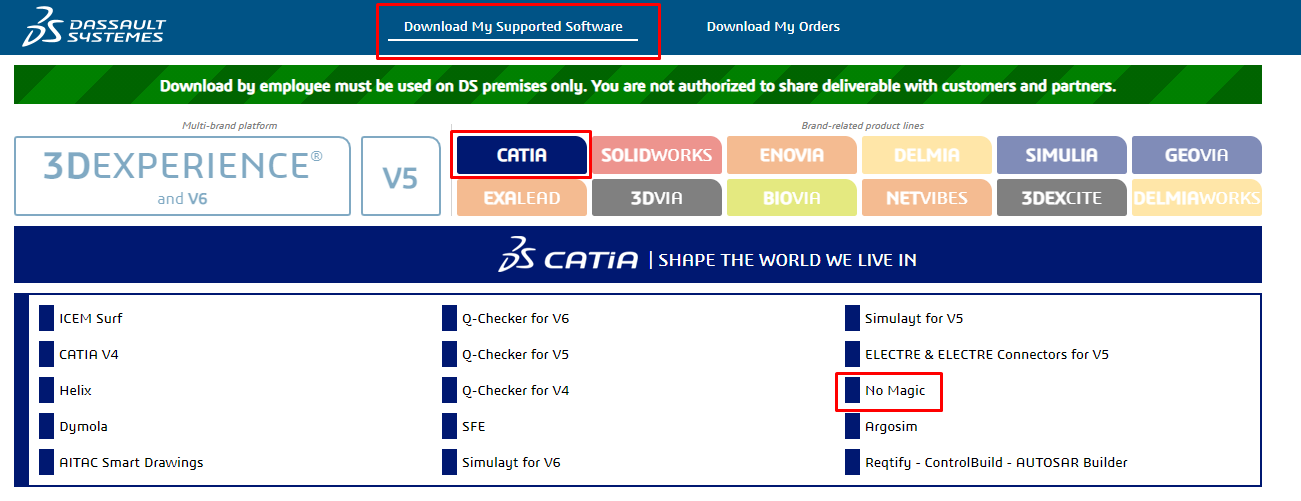This screenshot has height=501, width=1301.
Task: Click blue square beside Reqtify - ControlBuild
Action: 852,462
